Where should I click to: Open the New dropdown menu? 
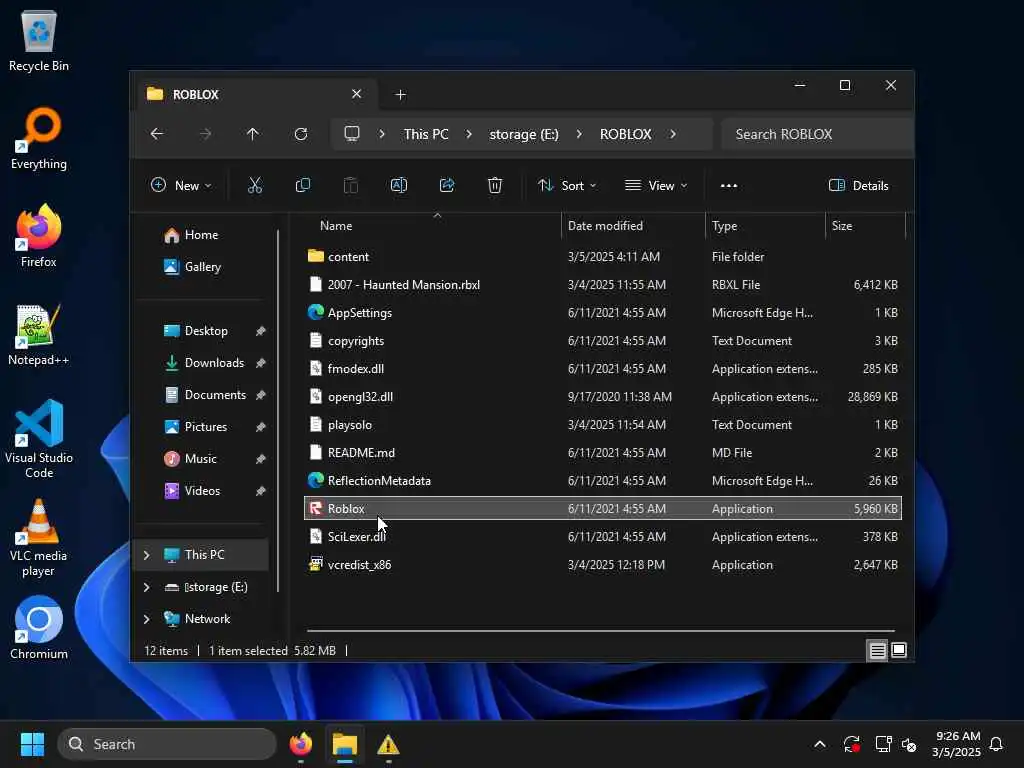click(181, 185)
